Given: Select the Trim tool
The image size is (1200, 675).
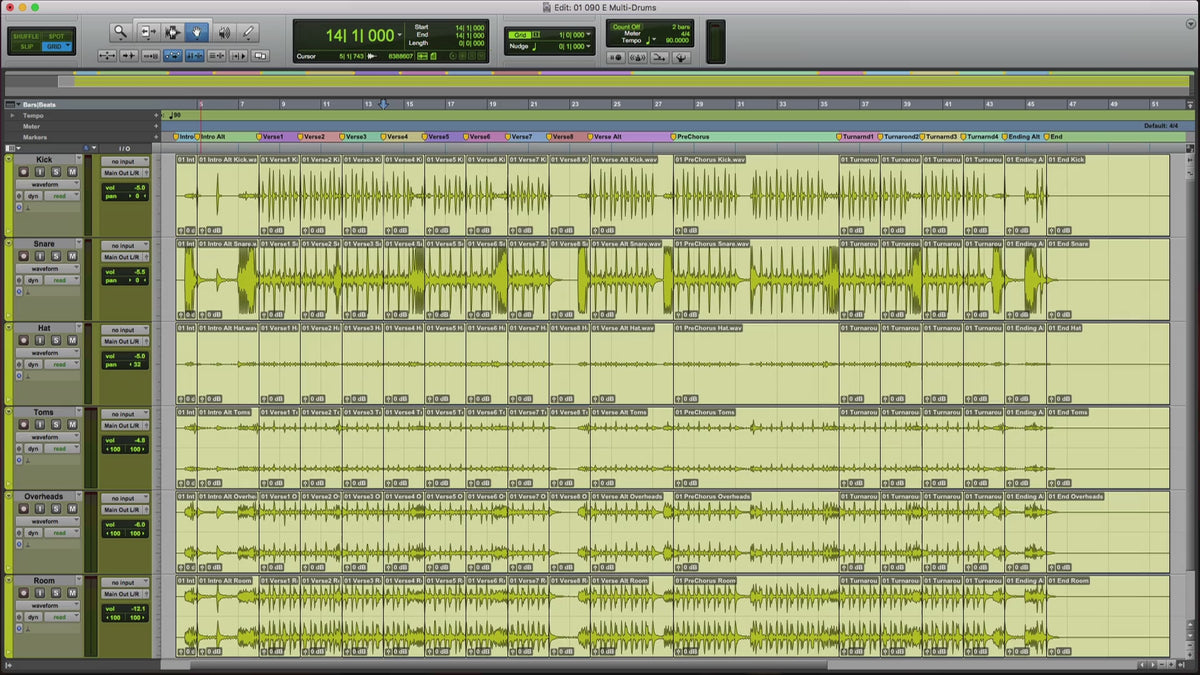Looking at the screenshot, I should click(147, 32).
